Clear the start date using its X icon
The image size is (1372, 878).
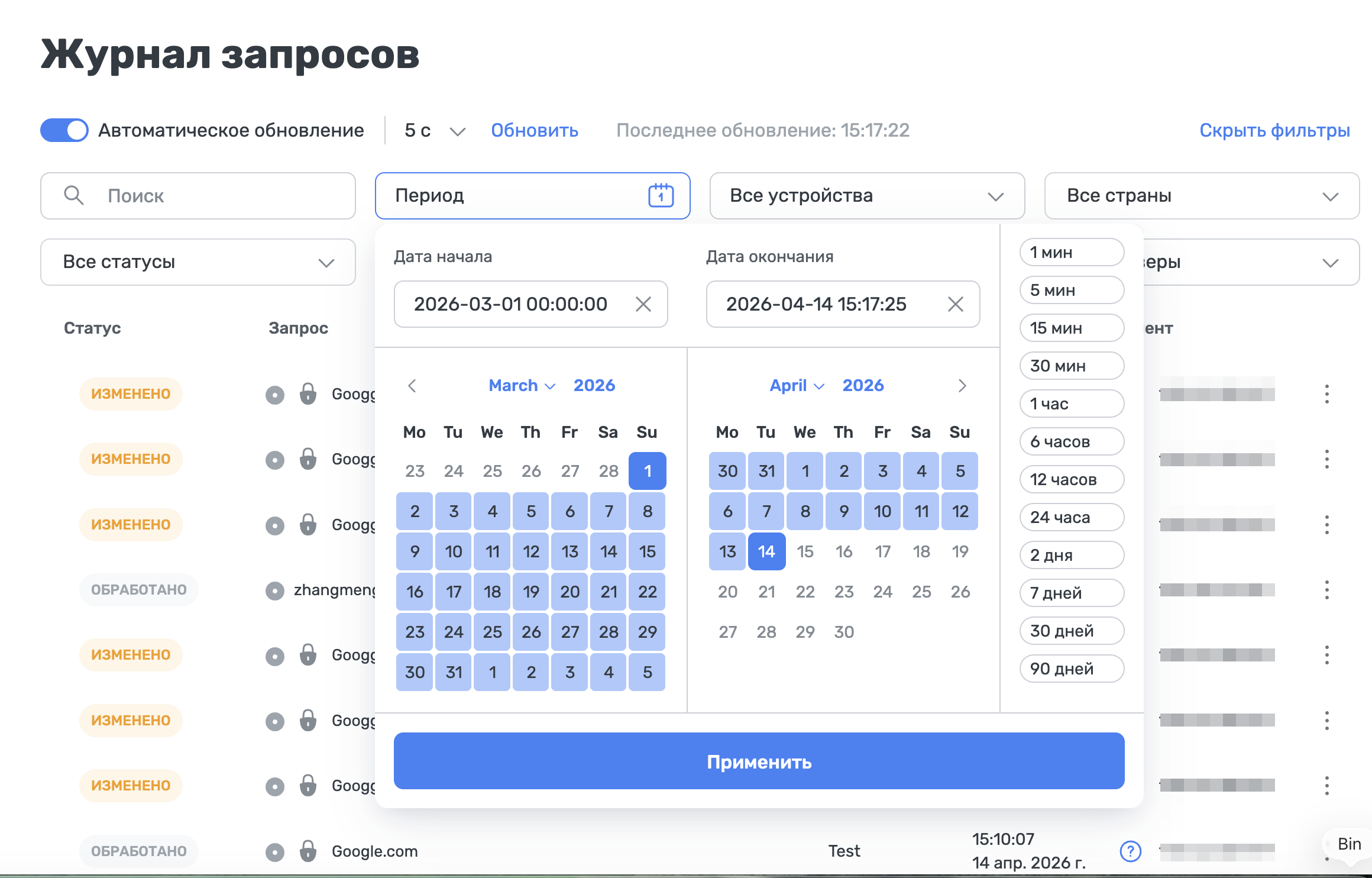click(x=644, y=305)
